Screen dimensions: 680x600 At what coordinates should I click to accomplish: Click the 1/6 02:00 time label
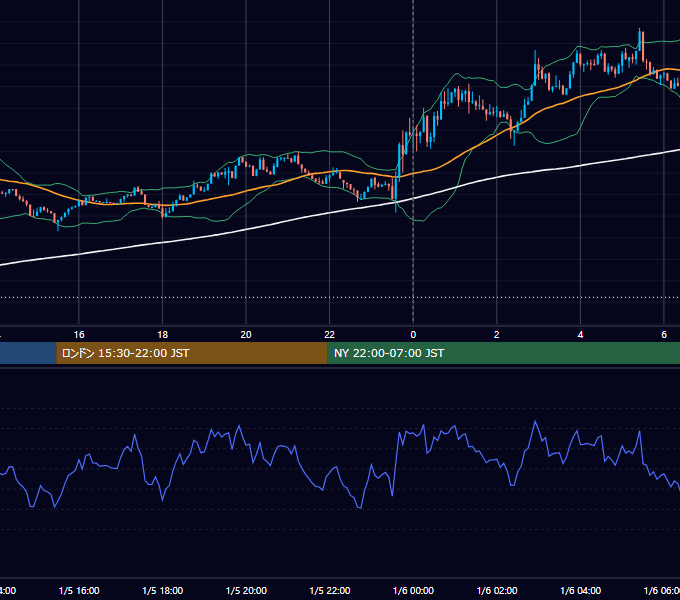pyautogui.click(x=497, y=590)
